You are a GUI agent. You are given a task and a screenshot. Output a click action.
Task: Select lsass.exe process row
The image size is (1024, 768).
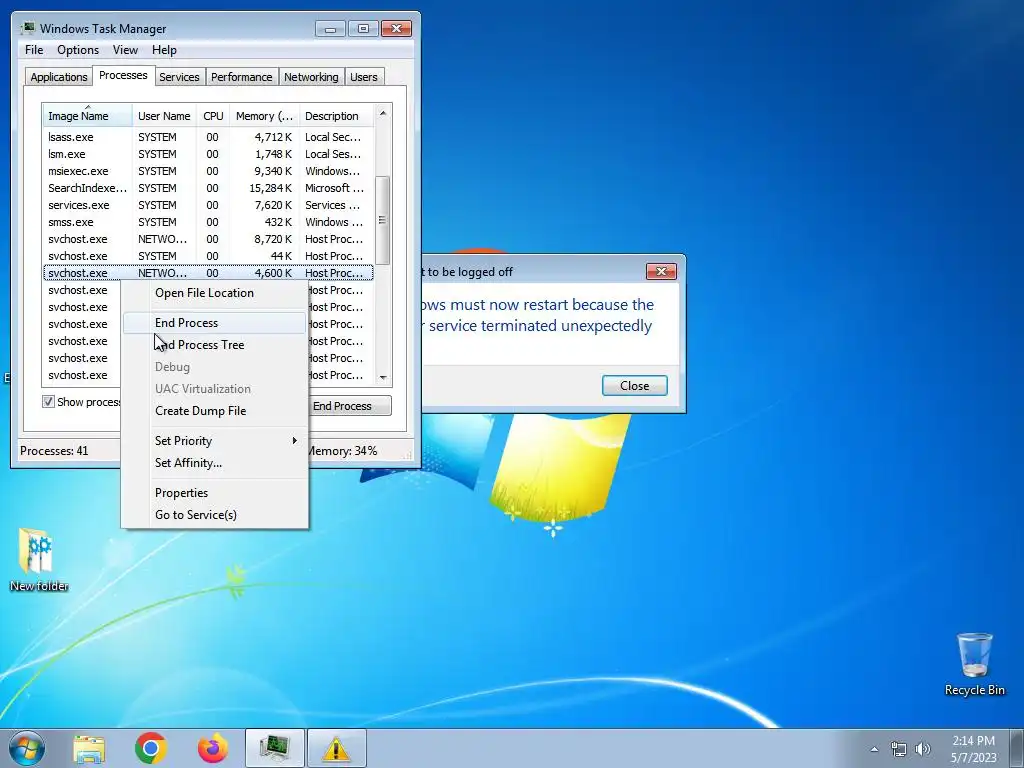[208, 137]
